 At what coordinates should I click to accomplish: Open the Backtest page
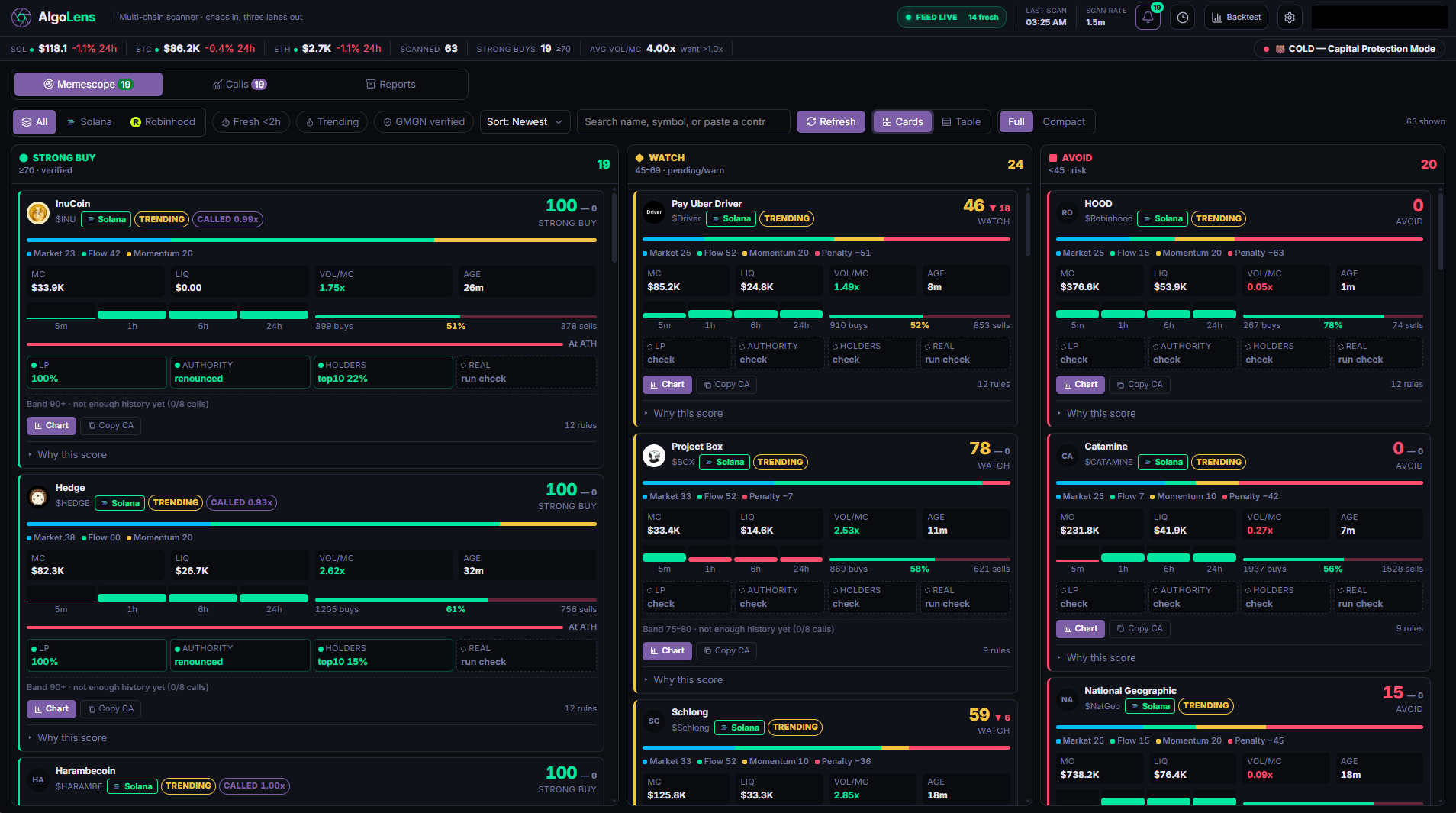[x=1236, y=18]
